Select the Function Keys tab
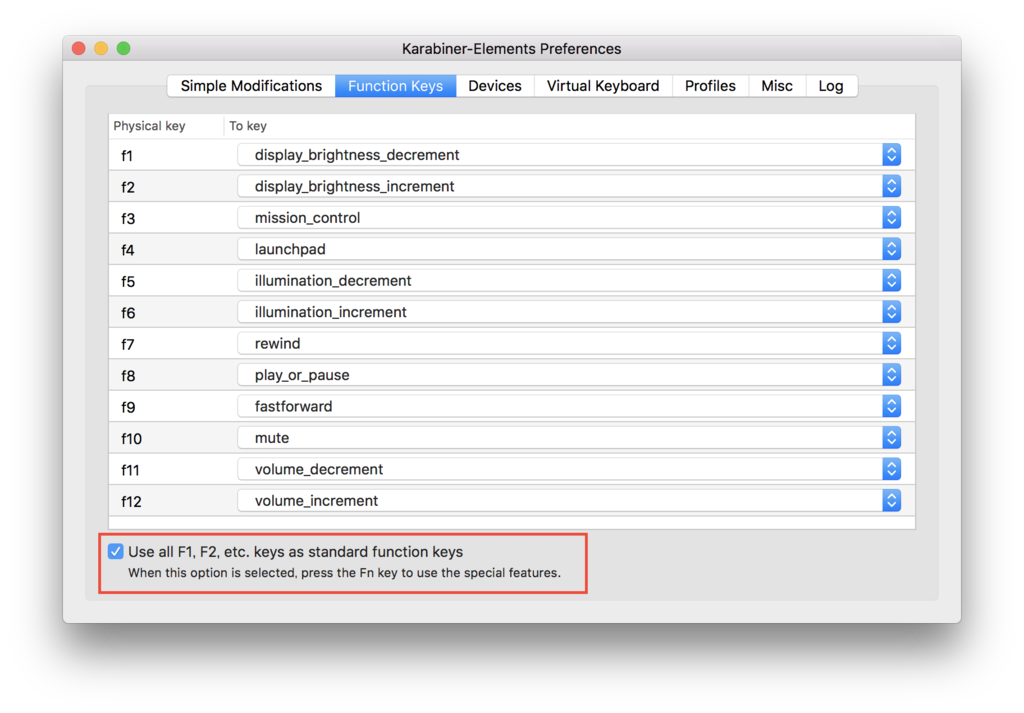The width and height of the screenshot is (1024, 713). 395,86
